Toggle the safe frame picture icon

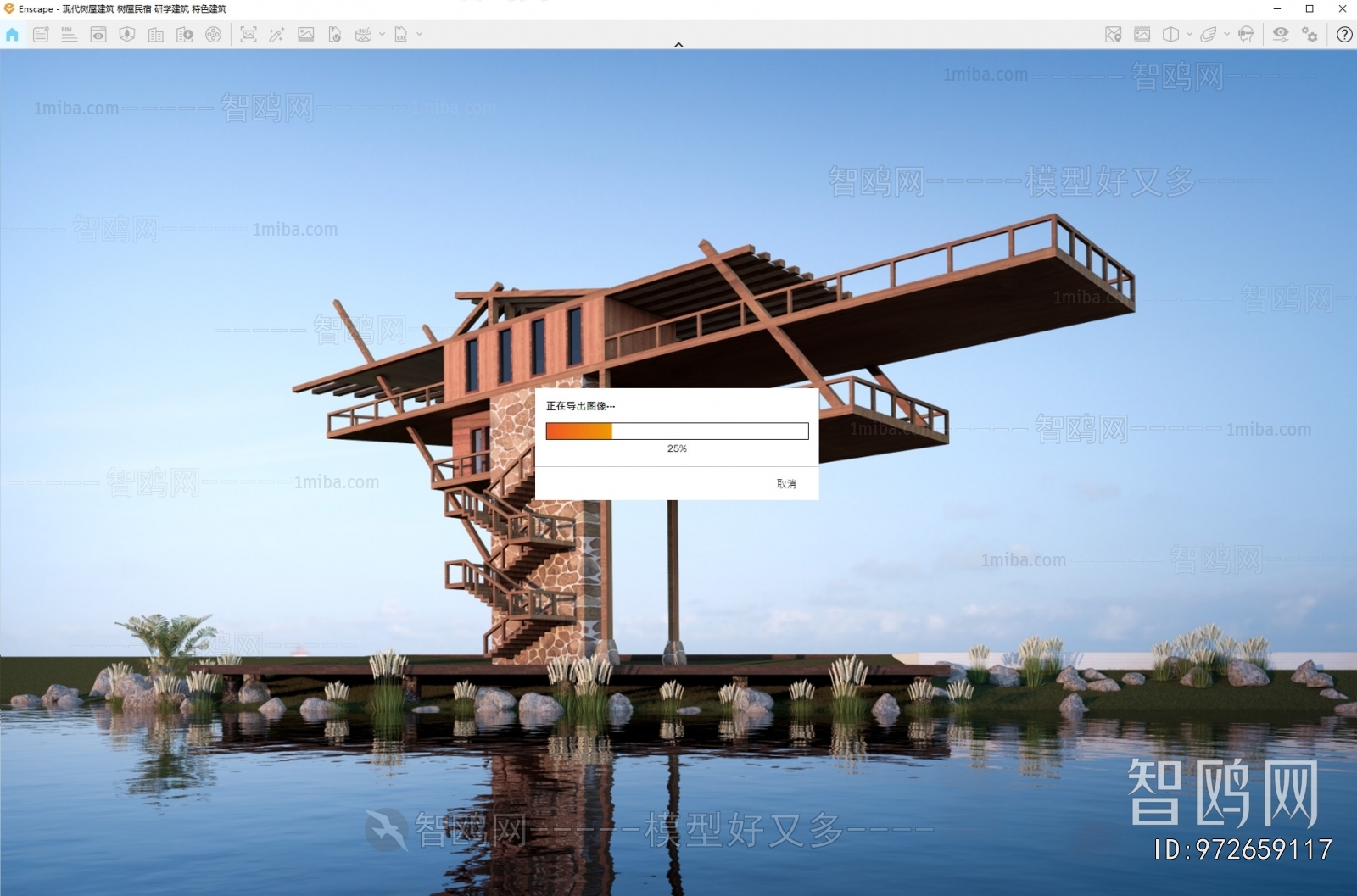coord(1142,35)
